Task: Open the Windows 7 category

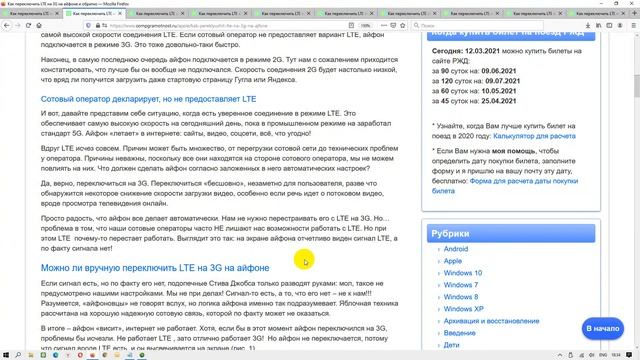Action: (x=461, y=285)
